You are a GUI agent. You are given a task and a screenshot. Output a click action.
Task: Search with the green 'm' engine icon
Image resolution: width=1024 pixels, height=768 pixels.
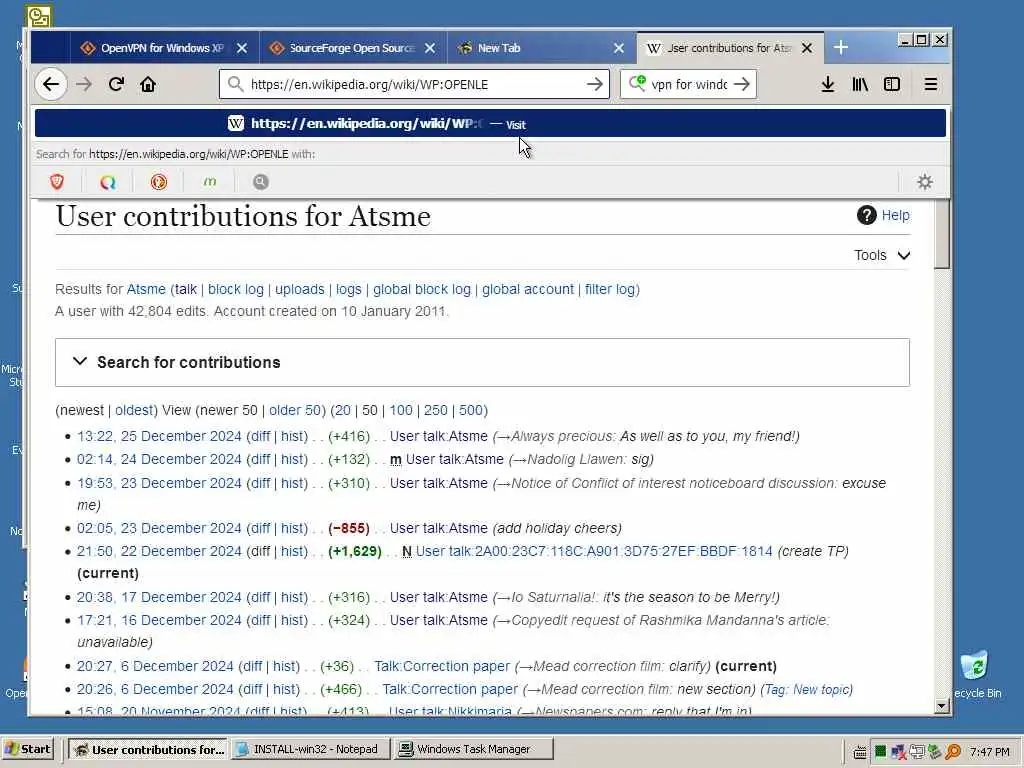[210, 182]
